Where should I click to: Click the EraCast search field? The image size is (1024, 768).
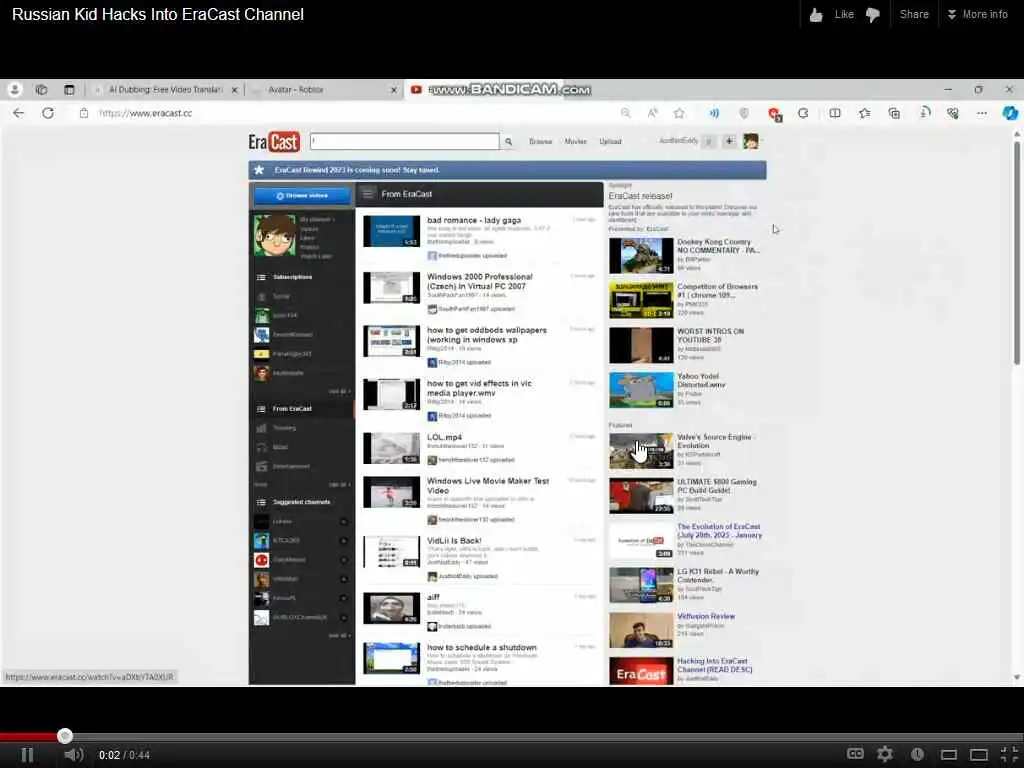(405, 141)
